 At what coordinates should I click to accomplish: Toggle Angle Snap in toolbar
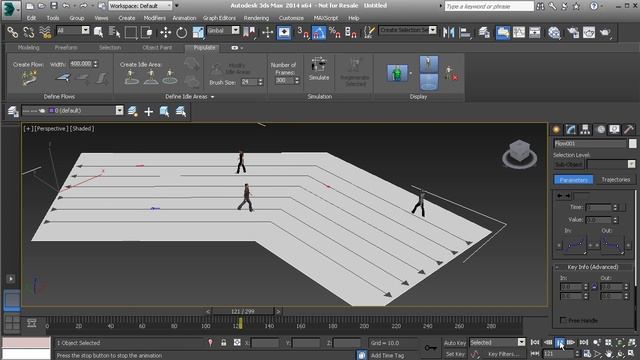click(319, 32)
